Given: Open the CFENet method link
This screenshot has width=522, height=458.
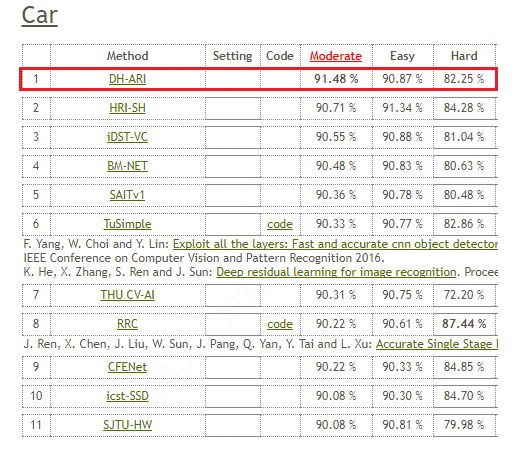Looking at the screenshot, I should click(x=127, y=367).
